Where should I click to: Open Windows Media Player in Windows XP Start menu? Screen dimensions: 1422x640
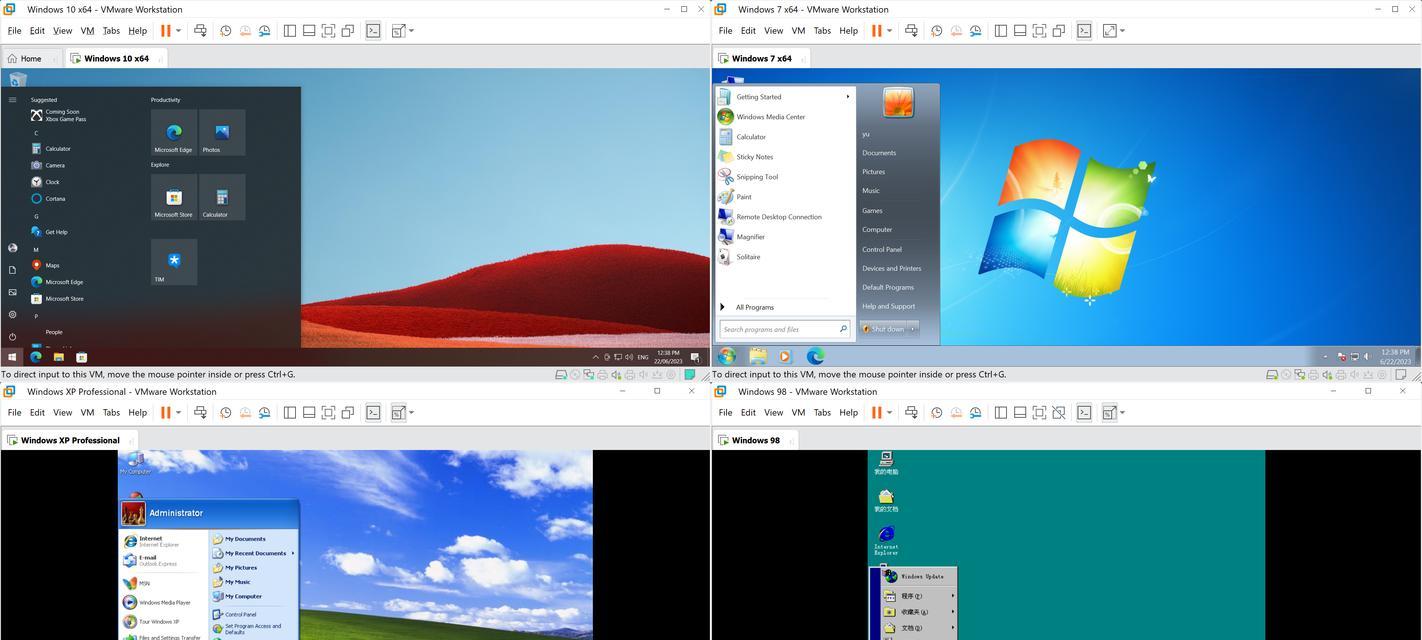(x=164, y=603)
